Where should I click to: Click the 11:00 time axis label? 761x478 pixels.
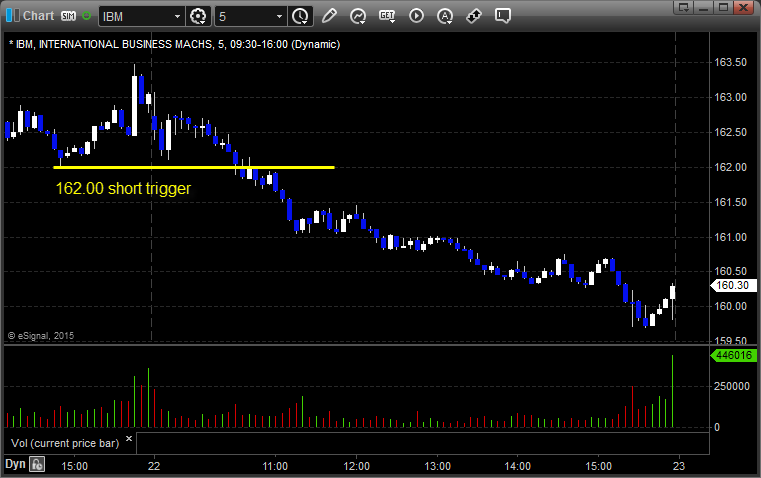point(275,466)
